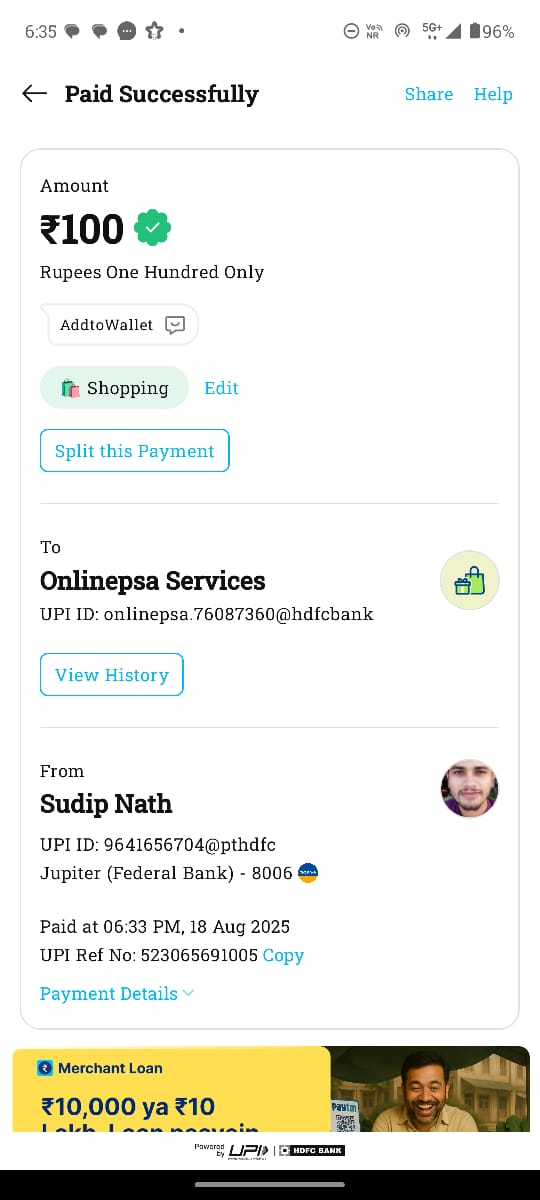Select the Shopping category chip
This screenshot has width=540, height=1200.
click(114, 388)
